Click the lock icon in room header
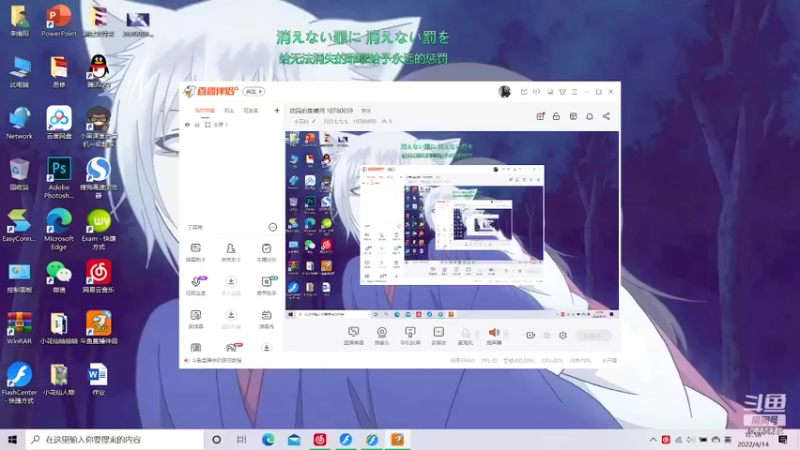800x450 pixels. tap(556, 116)
